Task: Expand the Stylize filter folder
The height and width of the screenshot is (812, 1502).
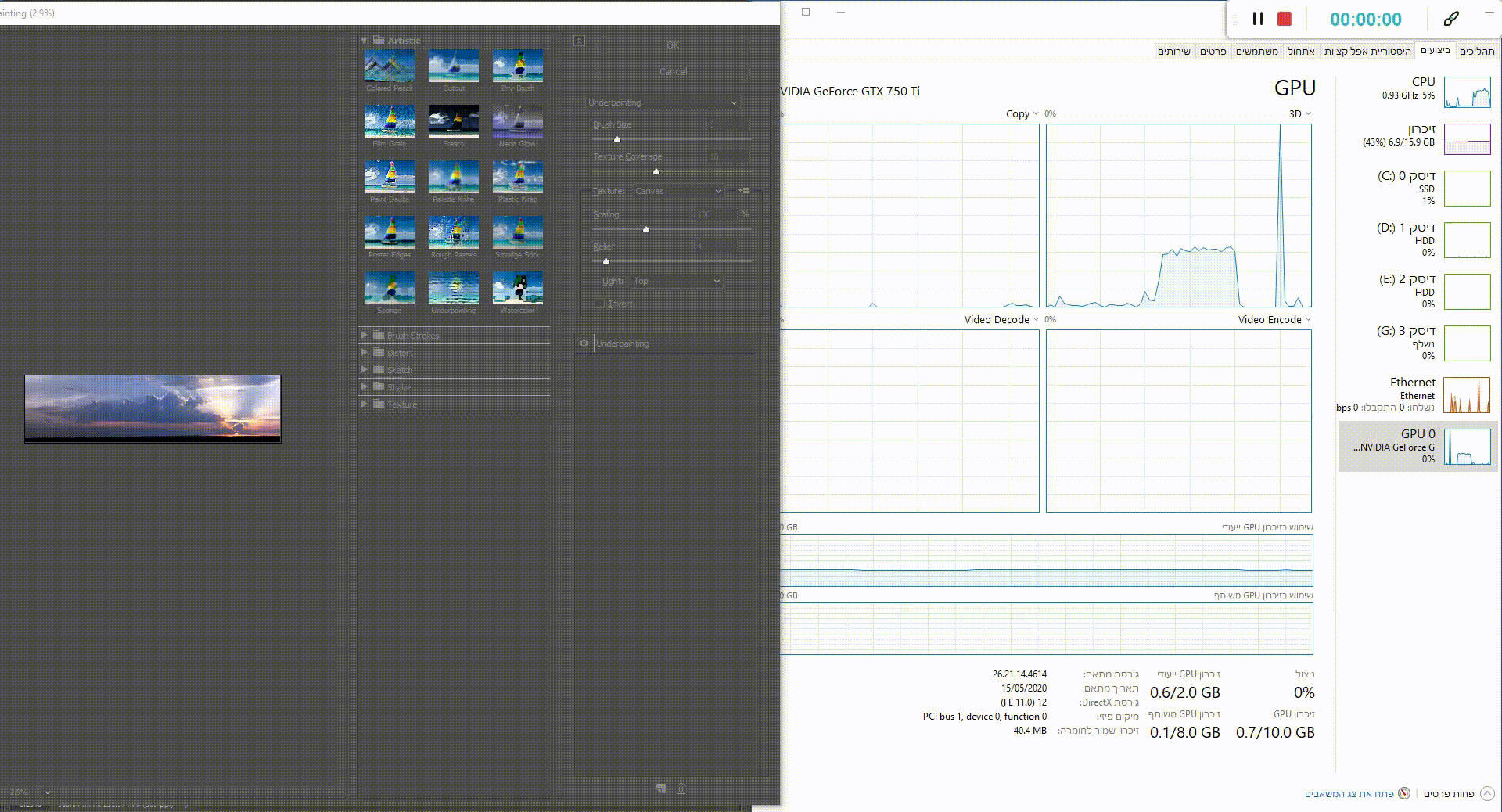Action: click(x=364, y=386)
